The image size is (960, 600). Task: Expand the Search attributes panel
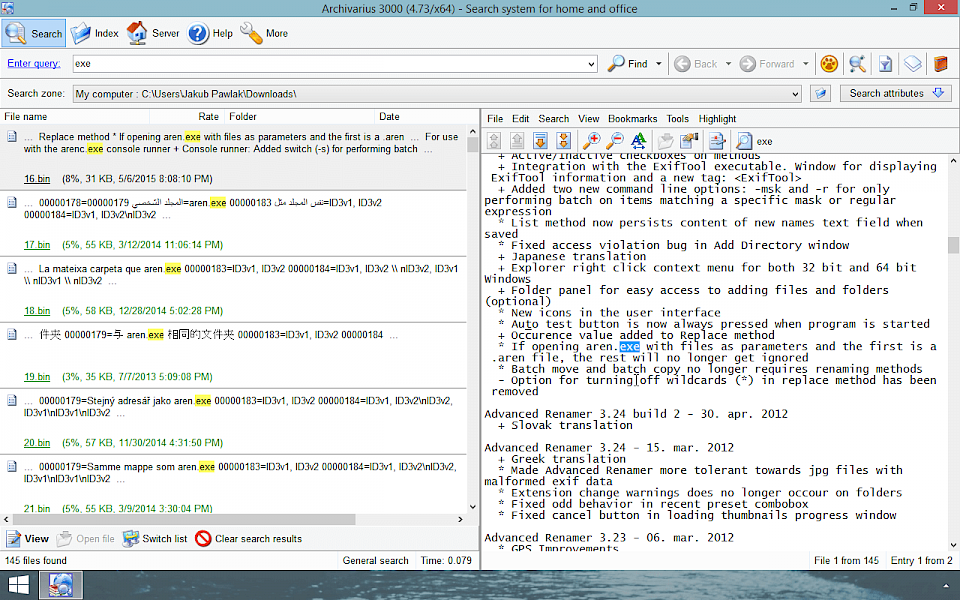click(x=896, y=93)
